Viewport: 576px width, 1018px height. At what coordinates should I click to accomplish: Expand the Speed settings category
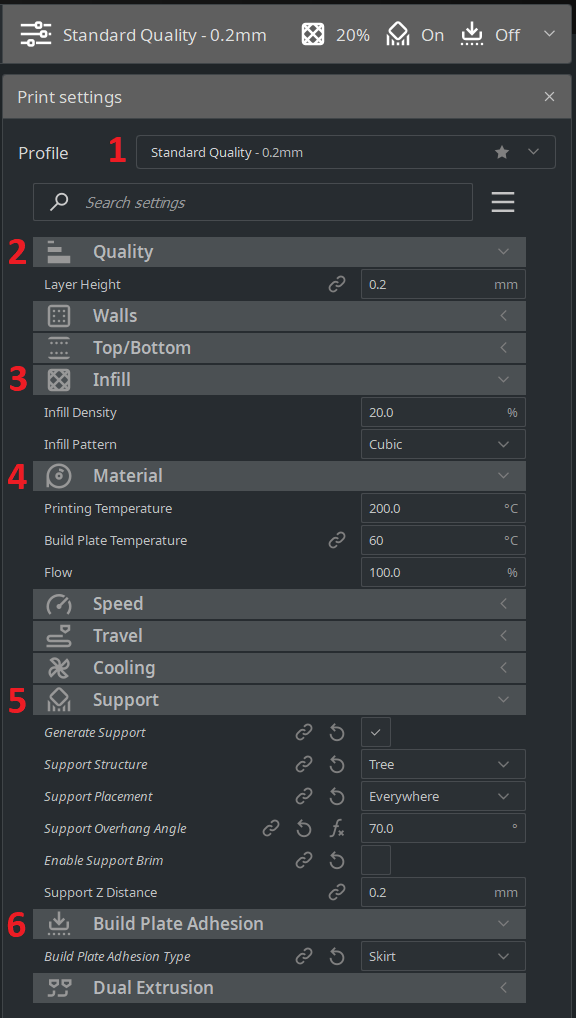(279, 604)
